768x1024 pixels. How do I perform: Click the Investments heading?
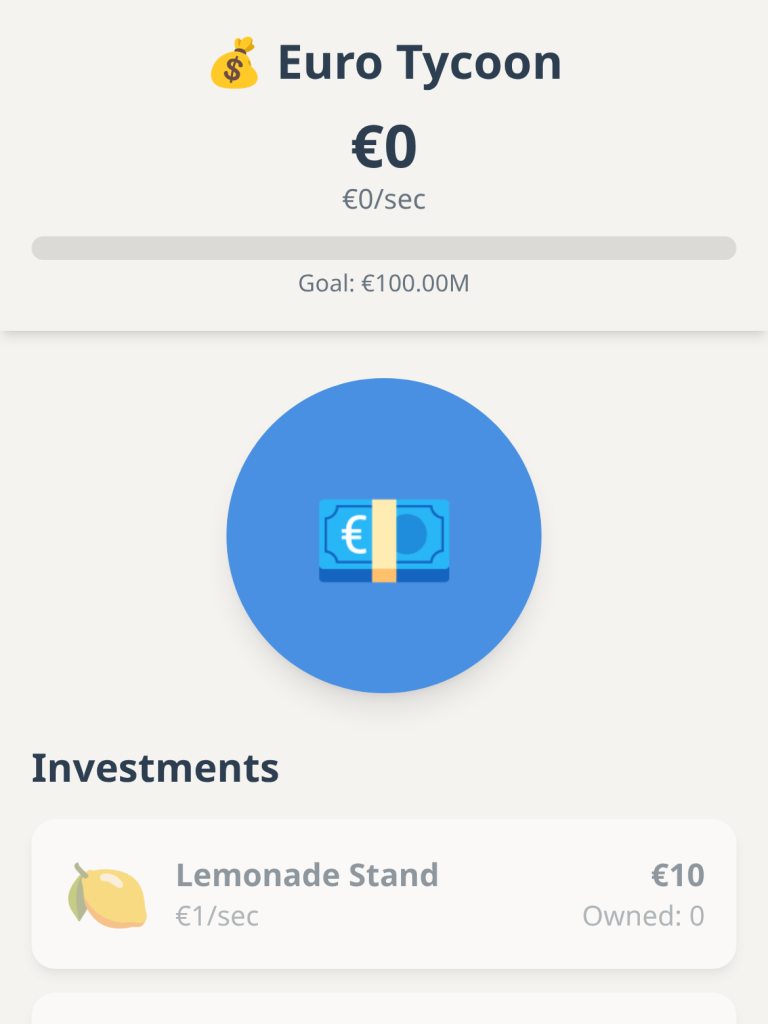click(x=155, y=768)
